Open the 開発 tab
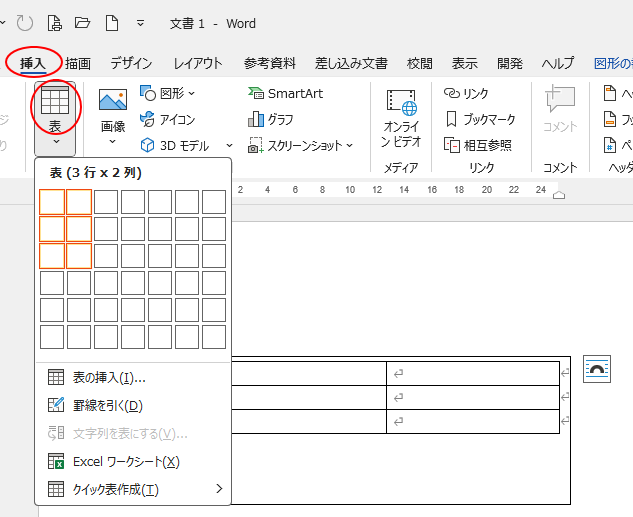 (510, 63)
